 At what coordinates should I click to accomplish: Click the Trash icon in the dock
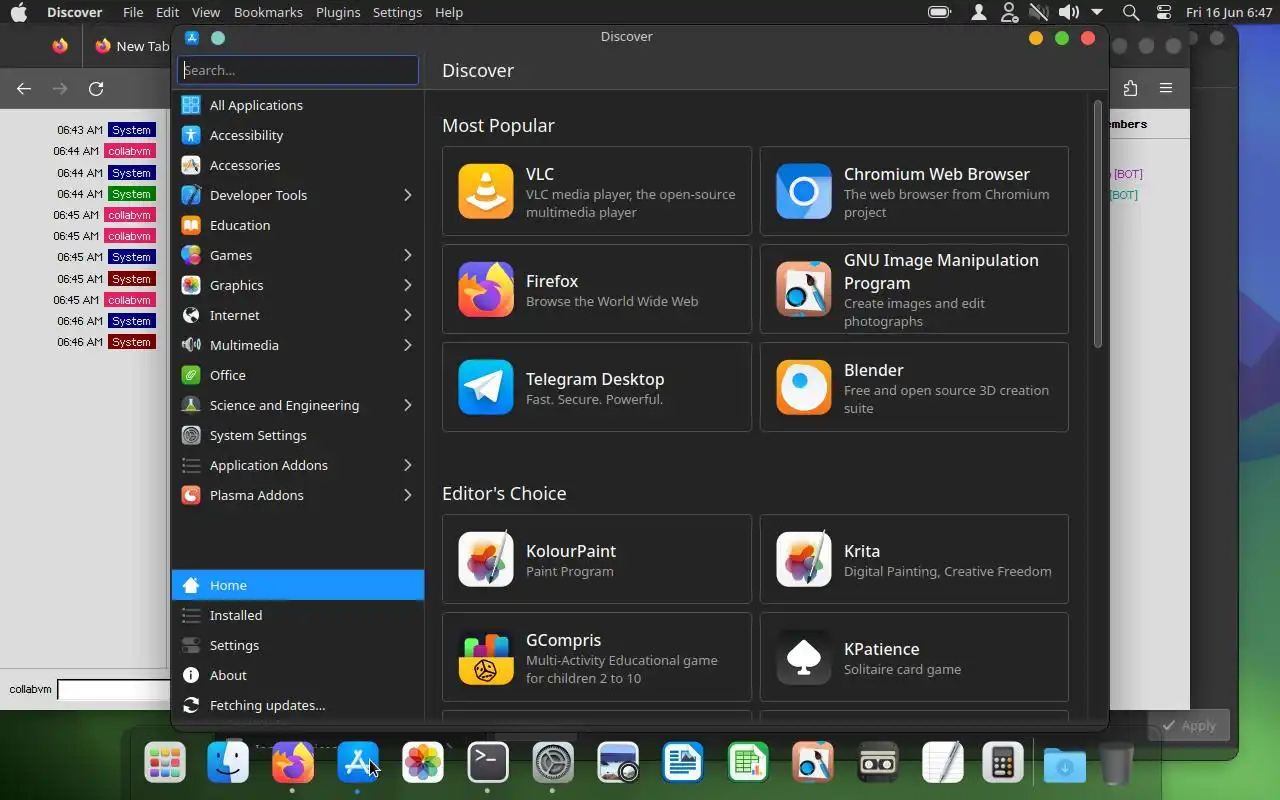[1116, 764]
